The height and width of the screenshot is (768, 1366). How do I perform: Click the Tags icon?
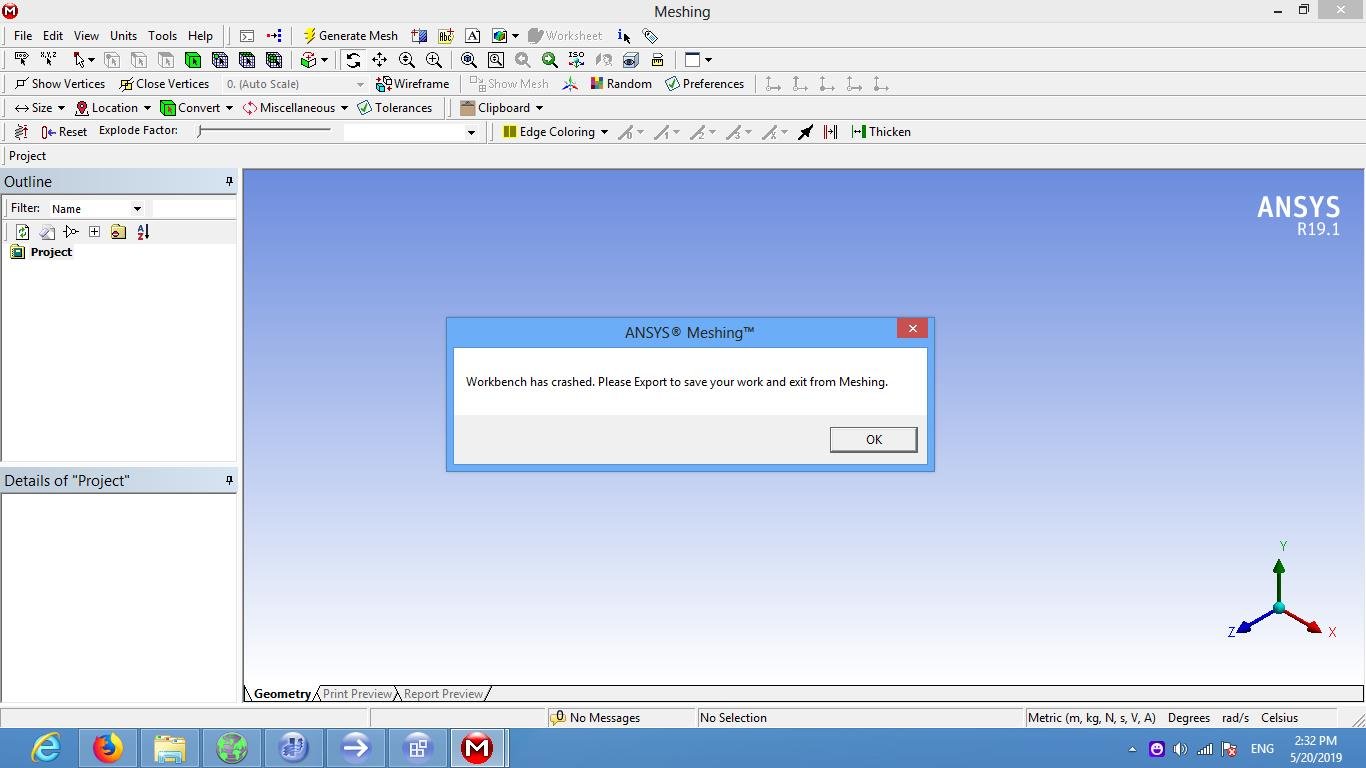[651, 36]
